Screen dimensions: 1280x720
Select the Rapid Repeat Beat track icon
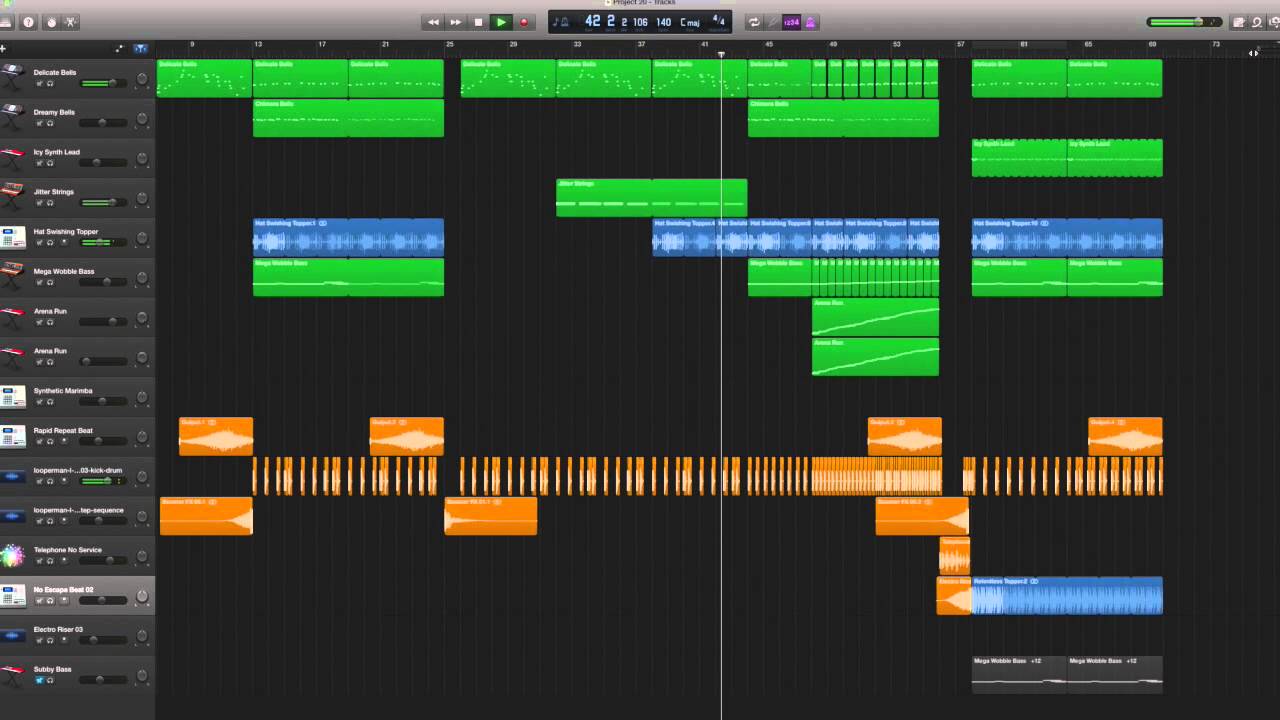pos(12,437)
